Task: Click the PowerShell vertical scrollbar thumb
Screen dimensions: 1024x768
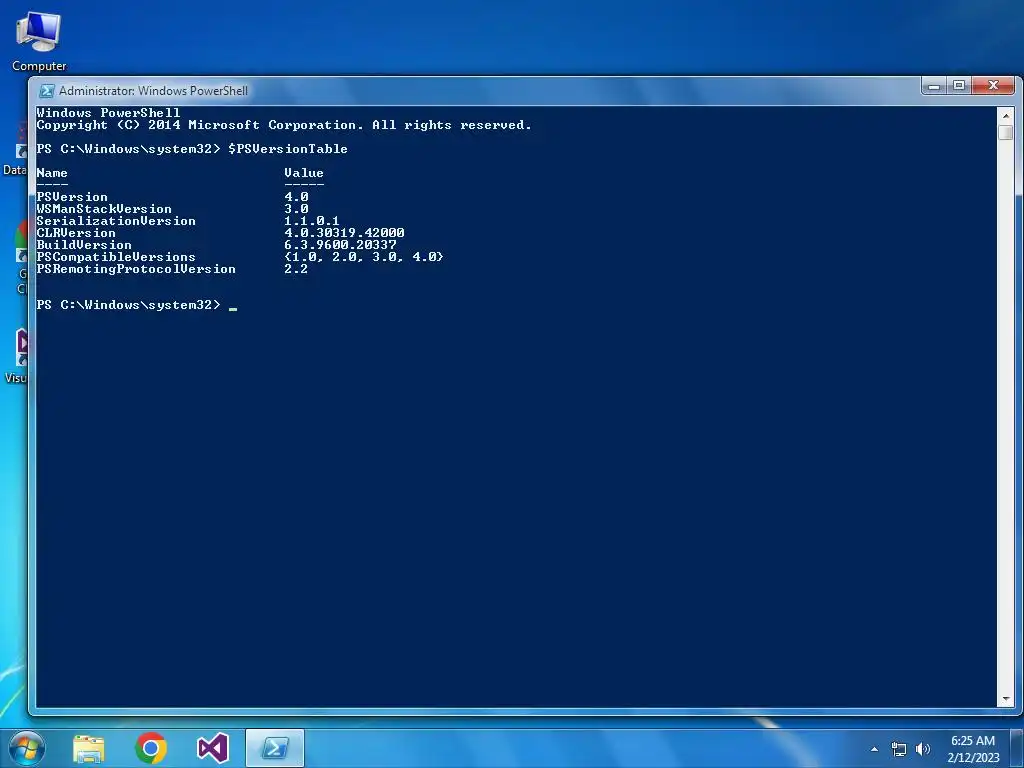Action: pyautogui.click(x=1006, y=133)
